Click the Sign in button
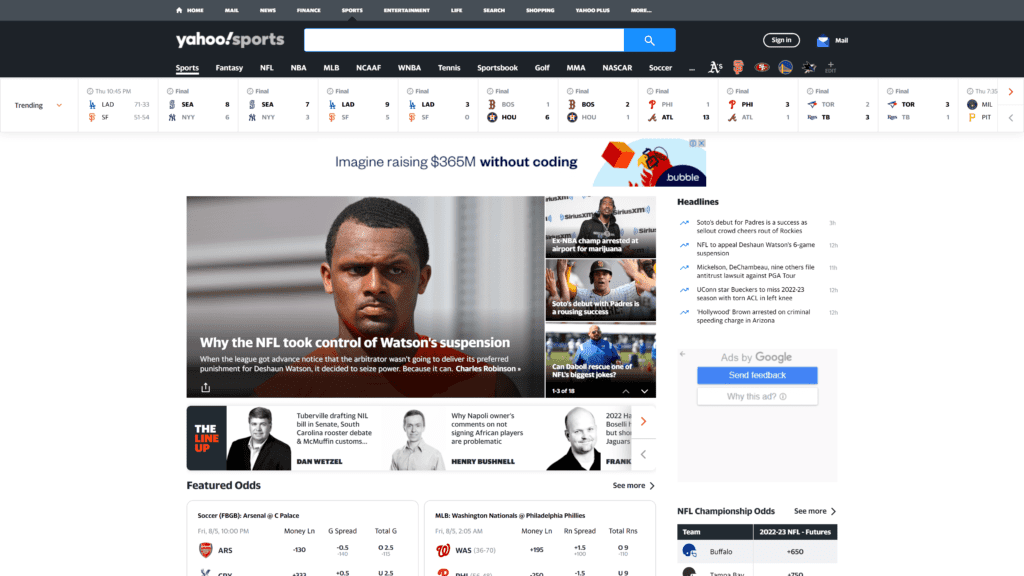The width and height of the screenshot is (1024, 576). (x=781, y=40)
